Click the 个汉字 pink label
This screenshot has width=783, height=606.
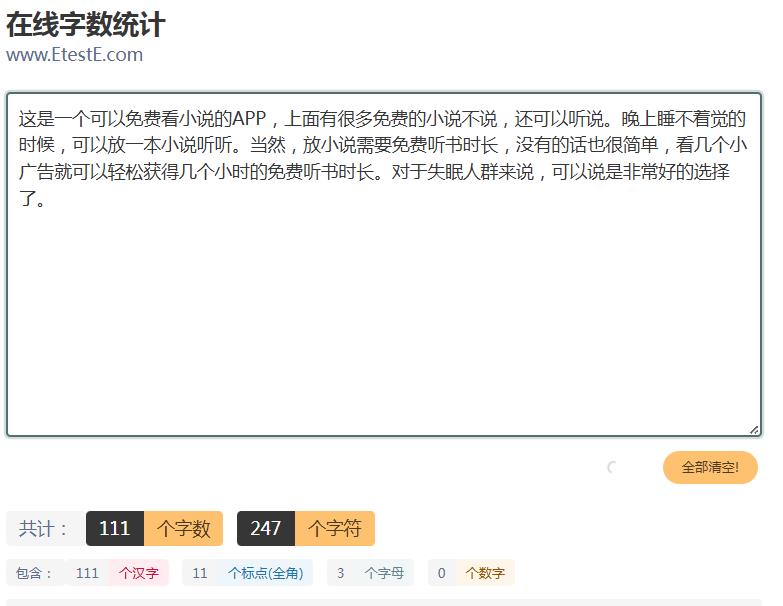click(x=139, y=573)
